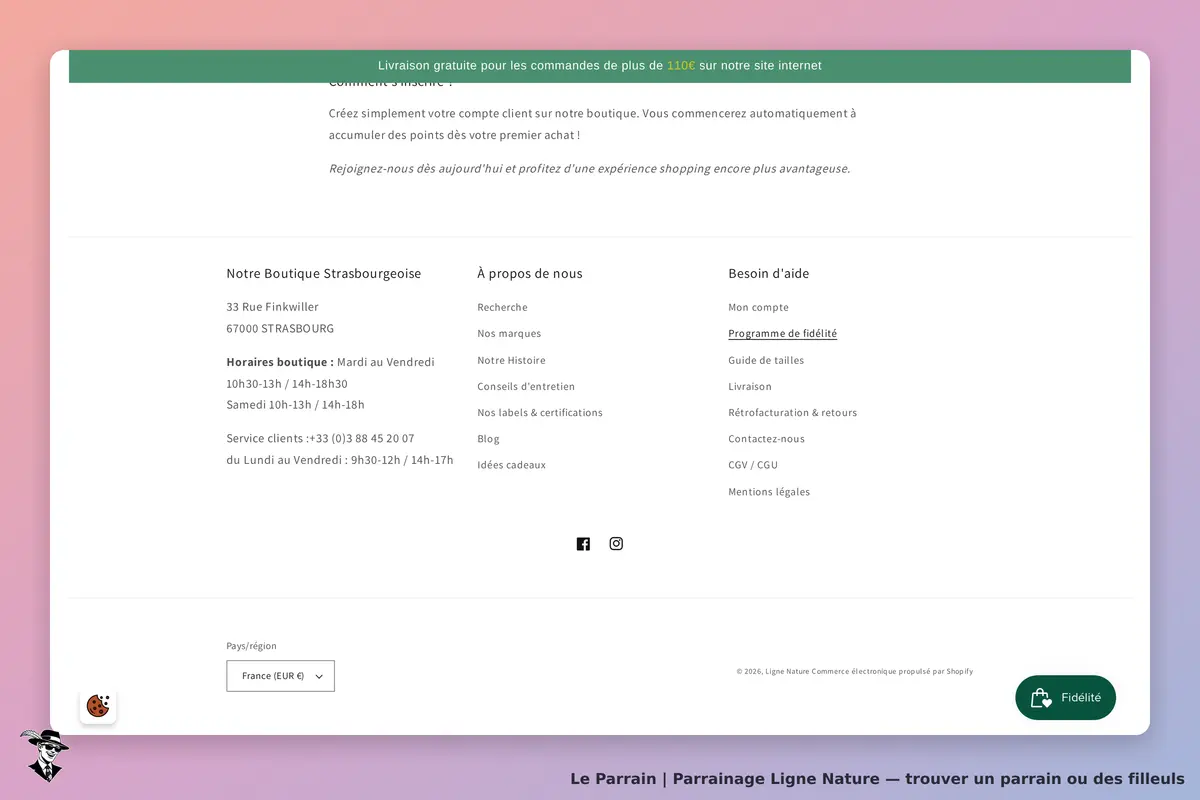Click the 'Rejoignez-nous dès aujourd'hui' italic sentence

pos(590,169)
